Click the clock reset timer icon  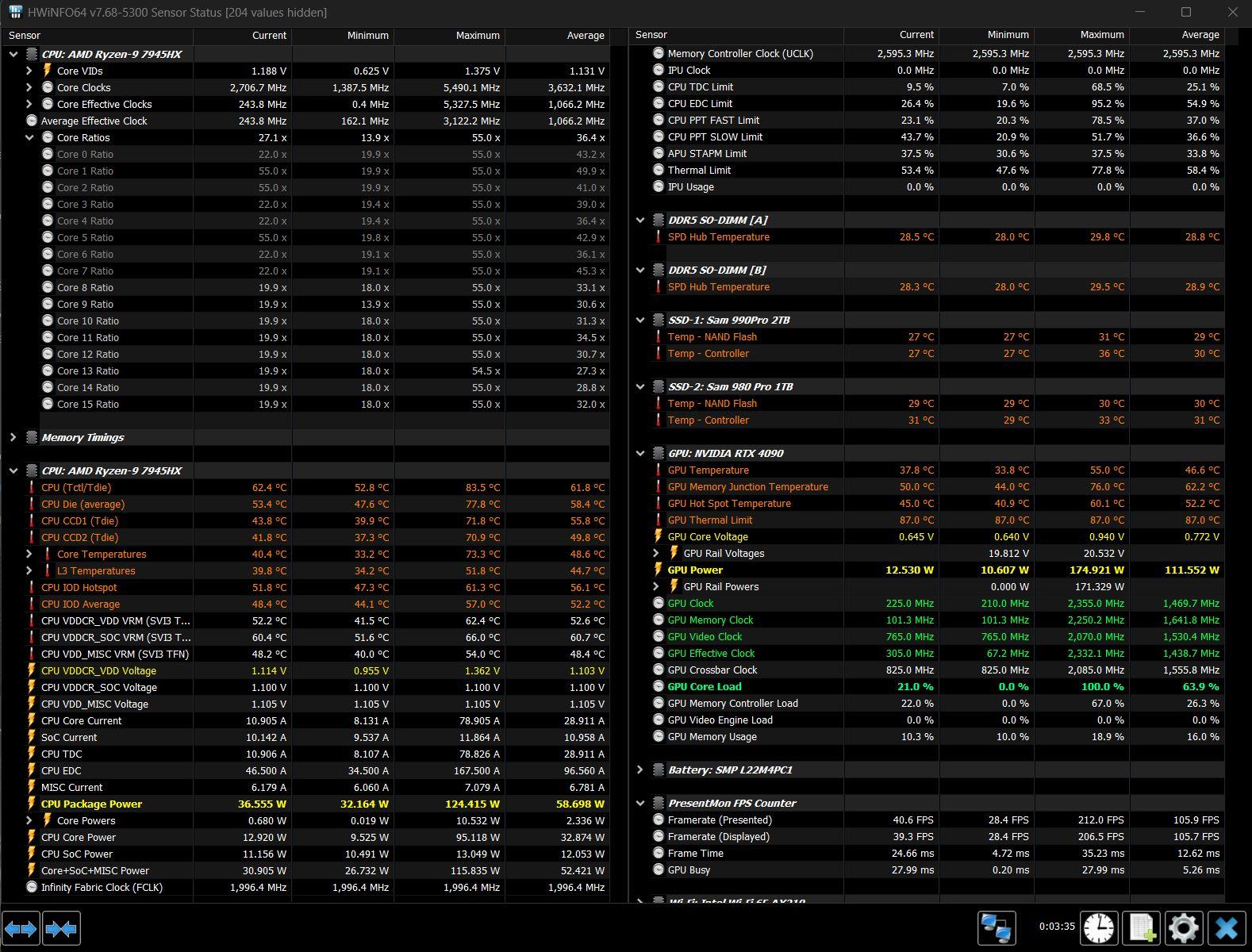pos(1099,927)
